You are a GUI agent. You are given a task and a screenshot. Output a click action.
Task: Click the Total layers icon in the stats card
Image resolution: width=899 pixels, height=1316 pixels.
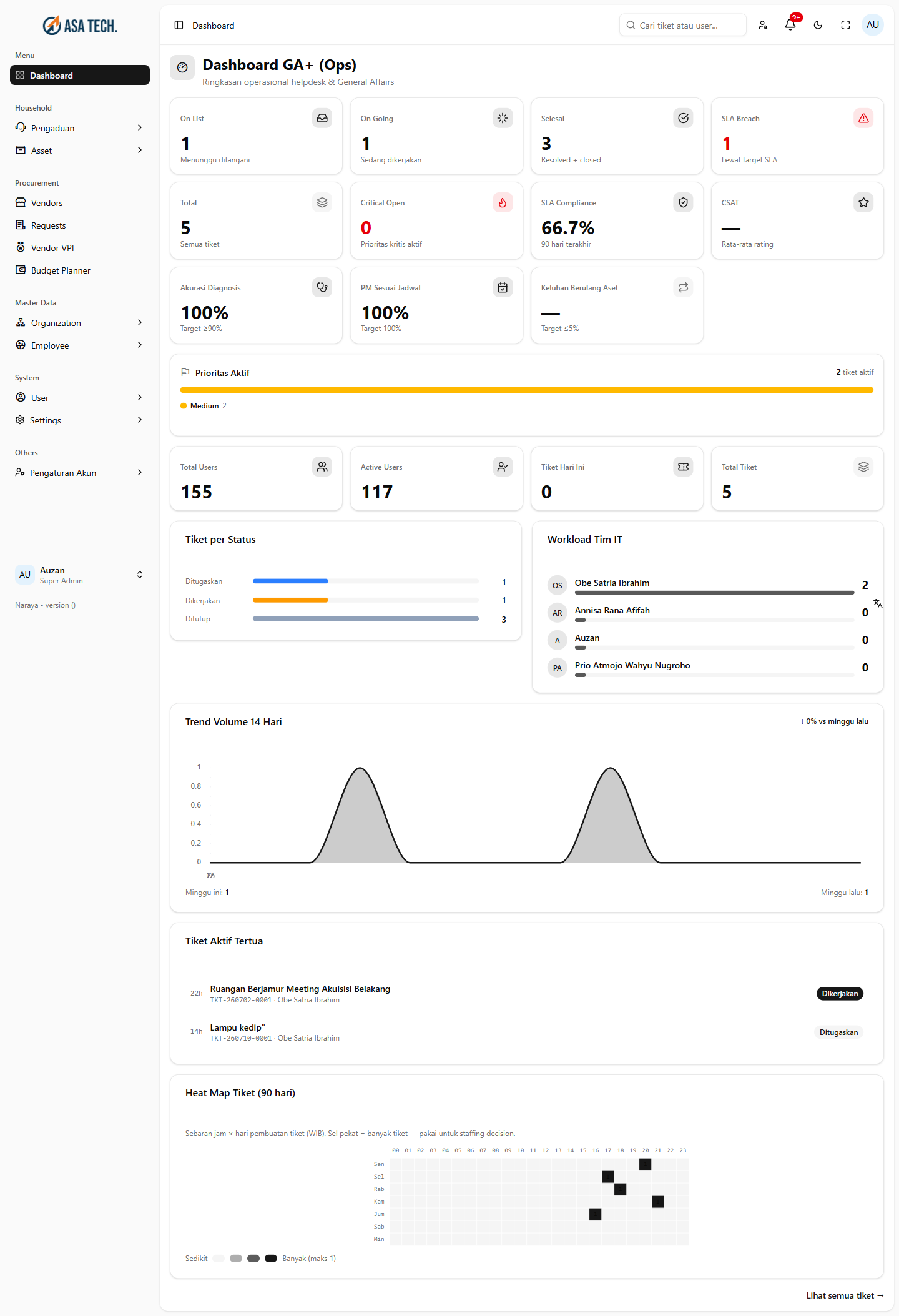coord(322,202)
